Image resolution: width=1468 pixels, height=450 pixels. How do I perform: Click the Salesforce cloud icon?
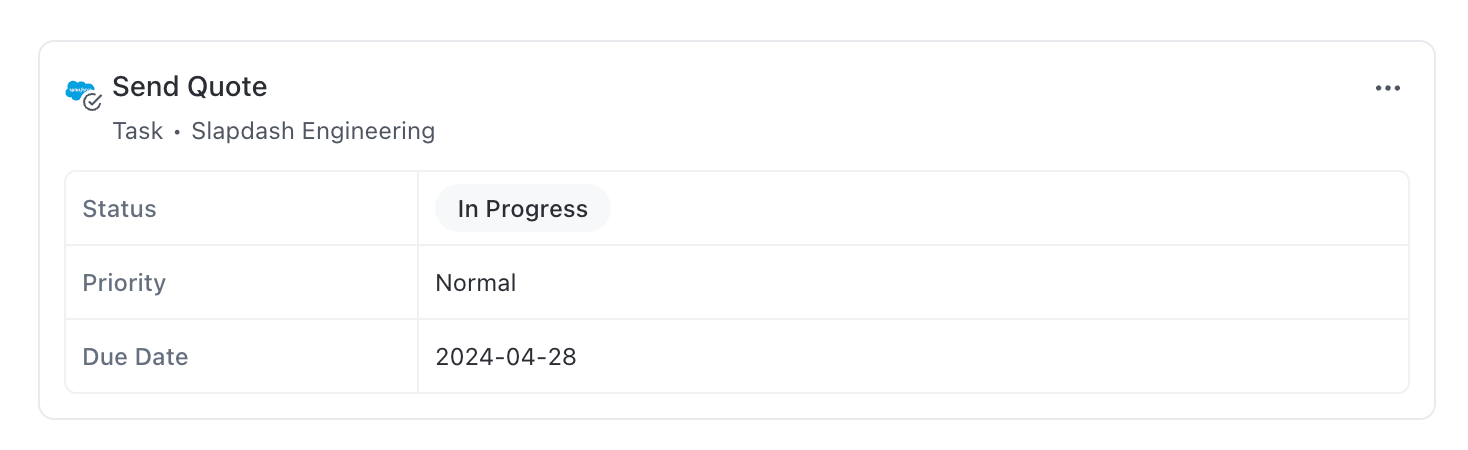coord(78,90)
